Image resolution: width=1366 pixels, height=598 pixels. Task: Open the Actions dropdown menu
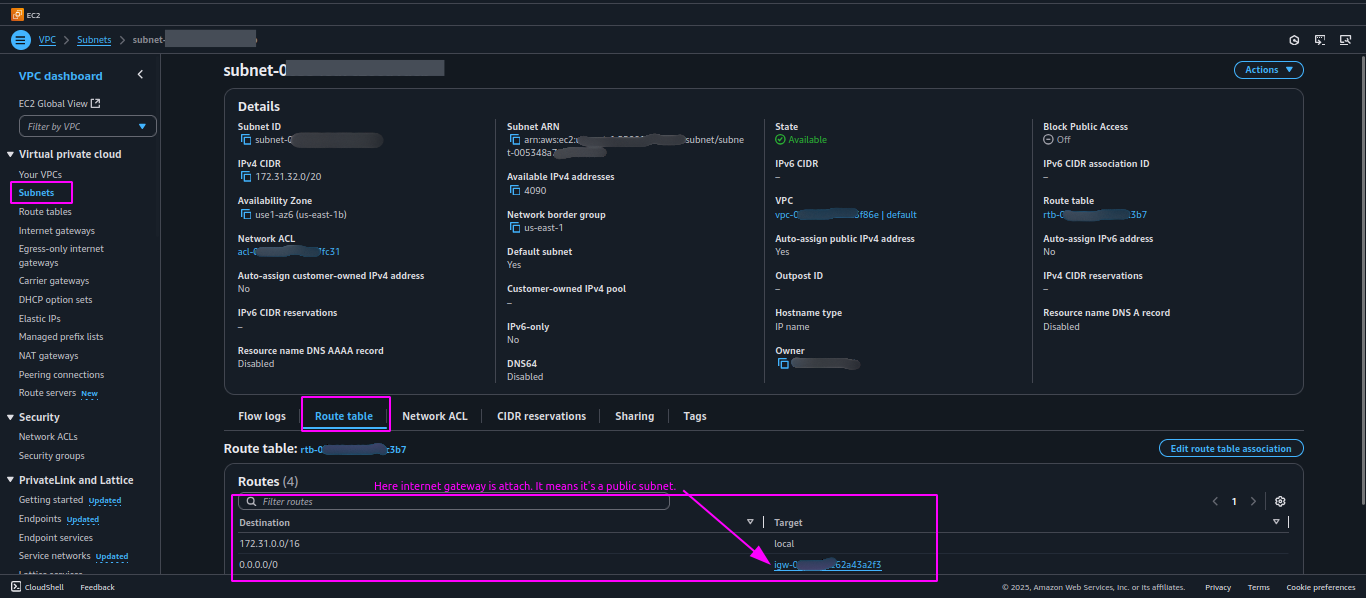point(1269,70)
